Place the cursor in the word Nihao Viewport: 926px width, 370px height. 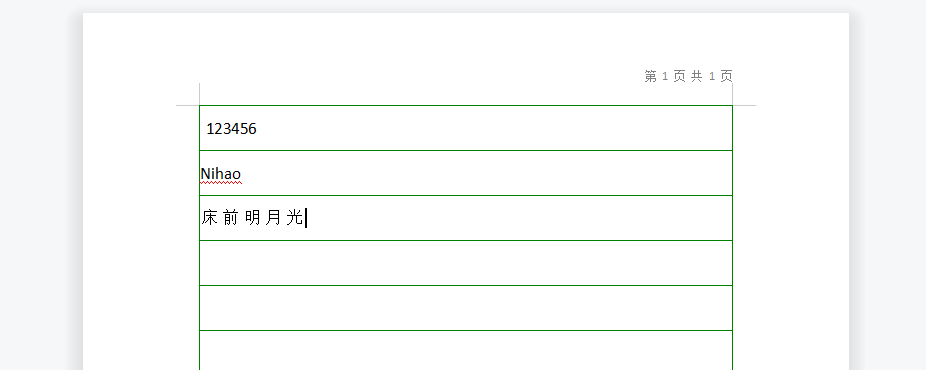[x=221, y=174]
